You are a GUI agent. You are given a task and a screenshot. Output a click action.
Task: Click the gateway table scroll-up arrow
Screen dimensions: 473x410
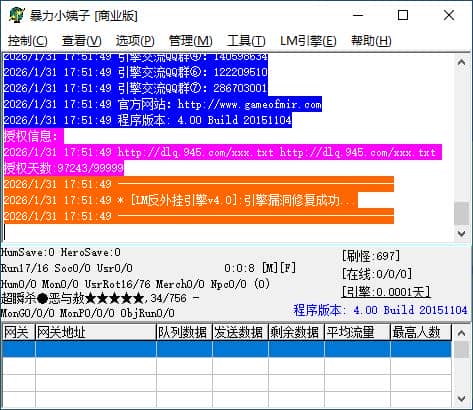coord(461,332)
